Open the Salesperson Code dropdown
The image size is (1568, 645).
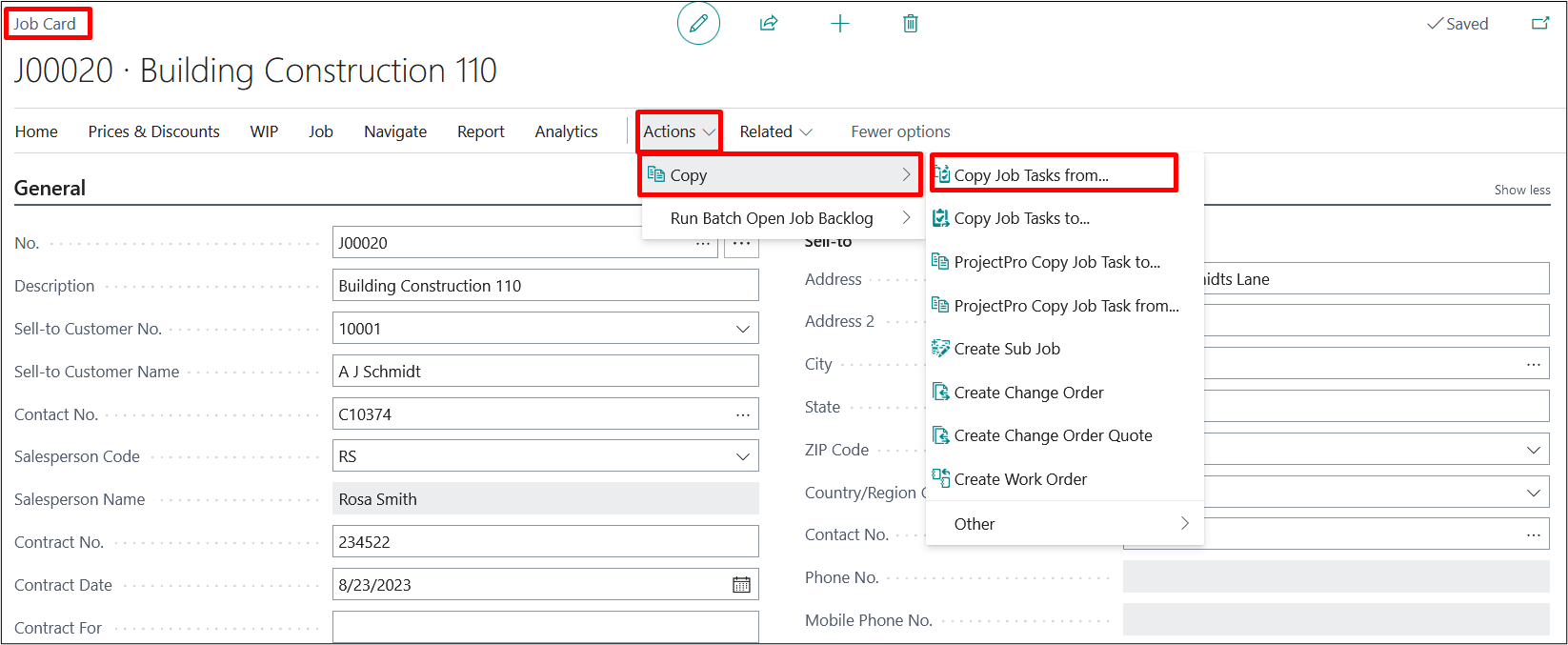742,457
